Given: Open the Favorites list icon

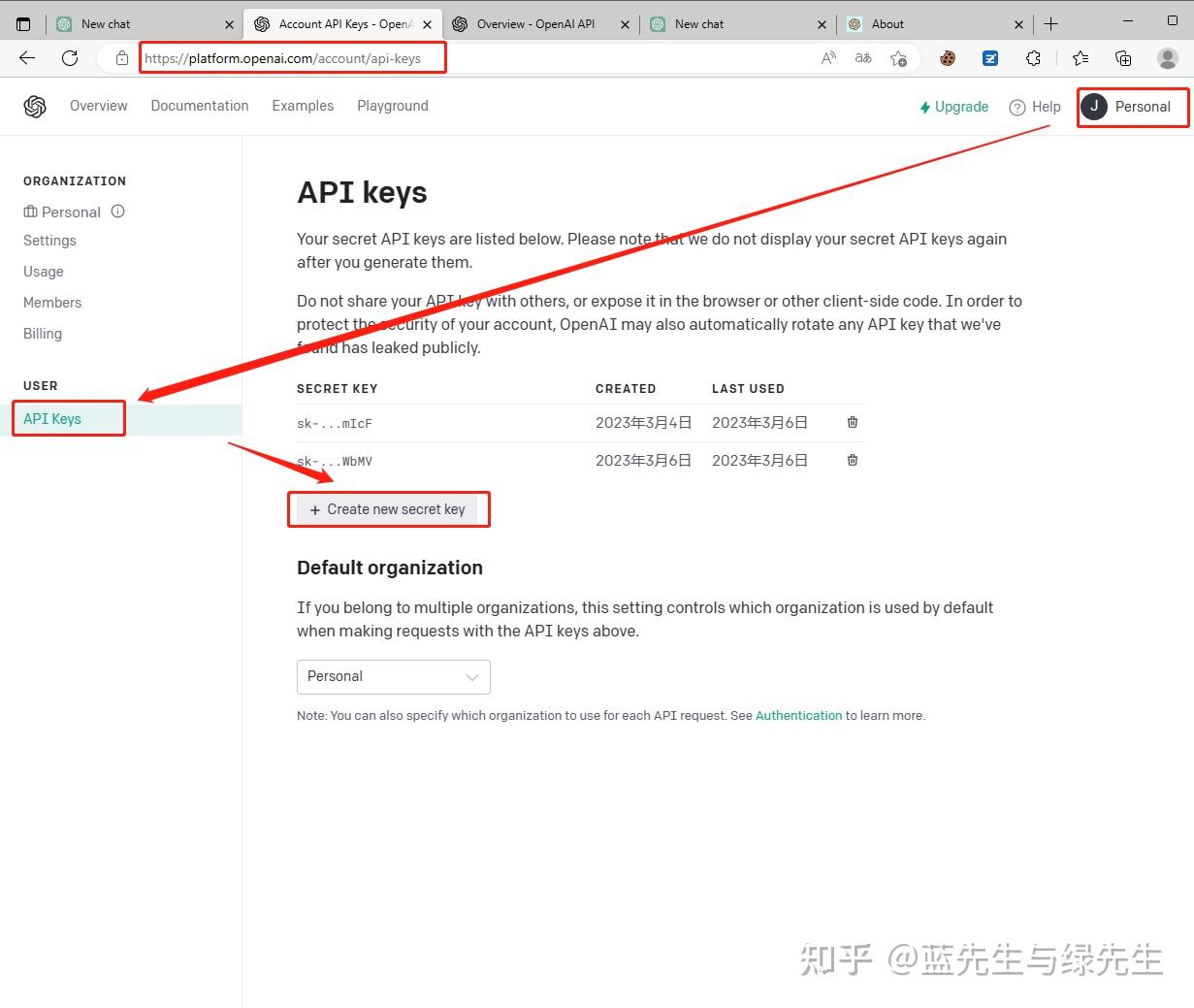Looking at the screenshot, I should click(x=1080, y=58).
